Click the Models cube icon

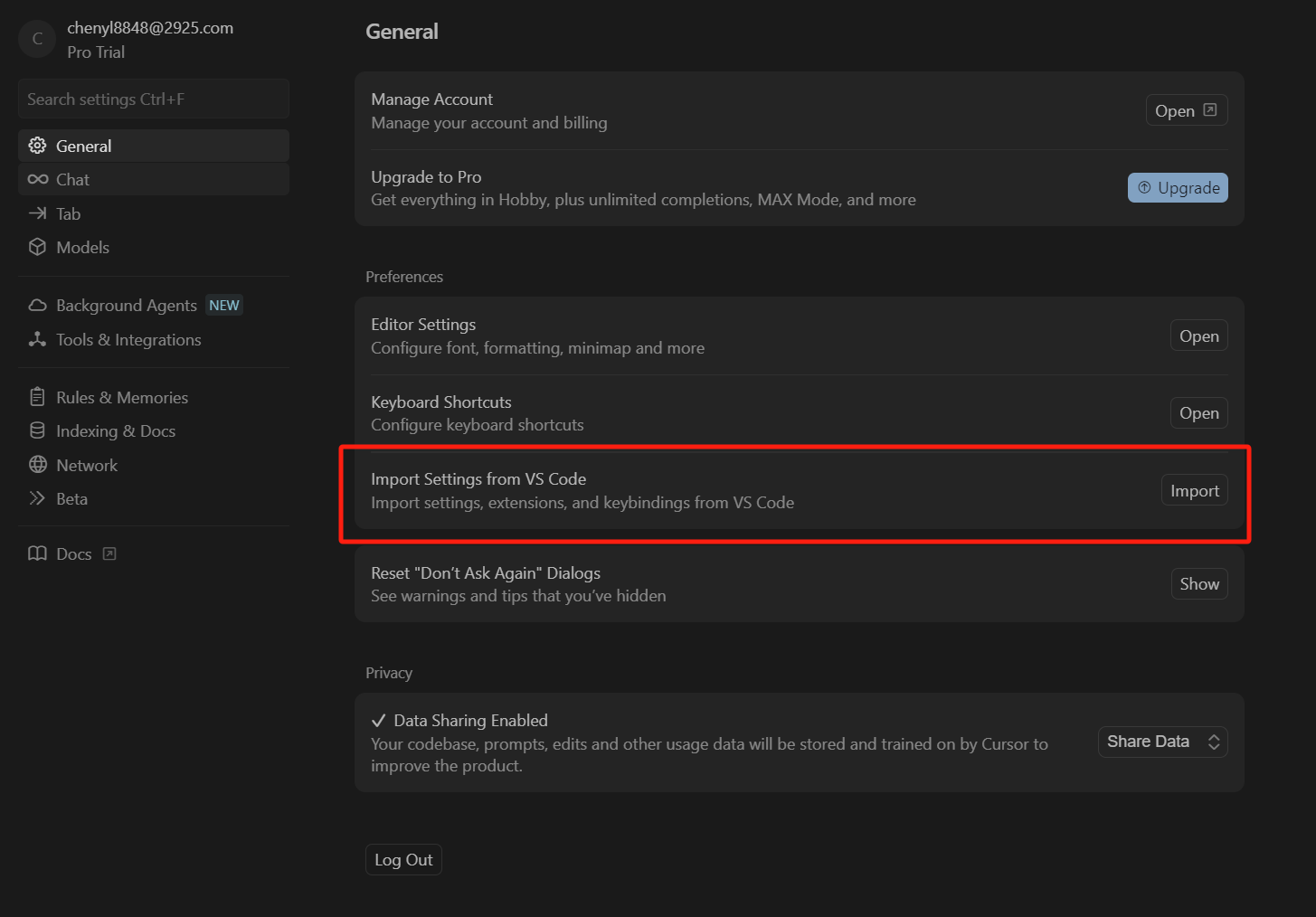pos(37,247)
